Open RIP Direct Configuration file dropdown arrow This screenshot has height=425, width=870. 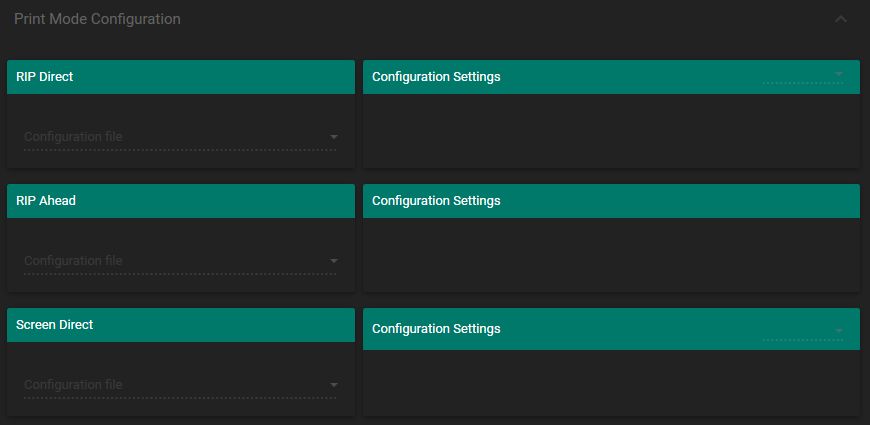(x=334, y=137)
